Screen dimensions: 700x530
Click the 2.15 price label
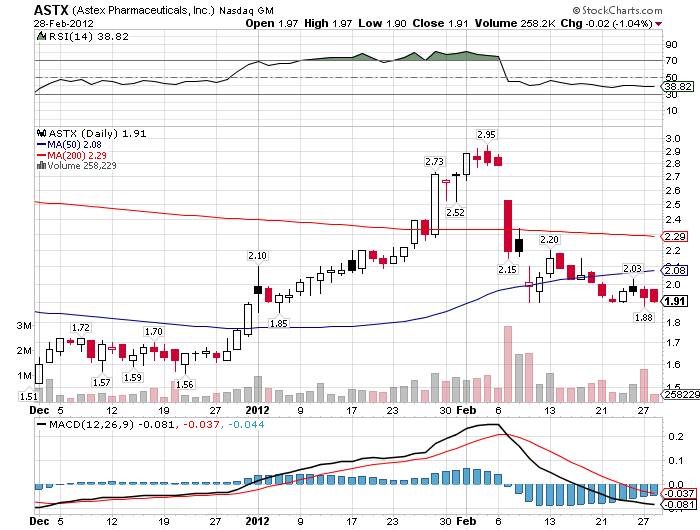(x=508, y=269)
